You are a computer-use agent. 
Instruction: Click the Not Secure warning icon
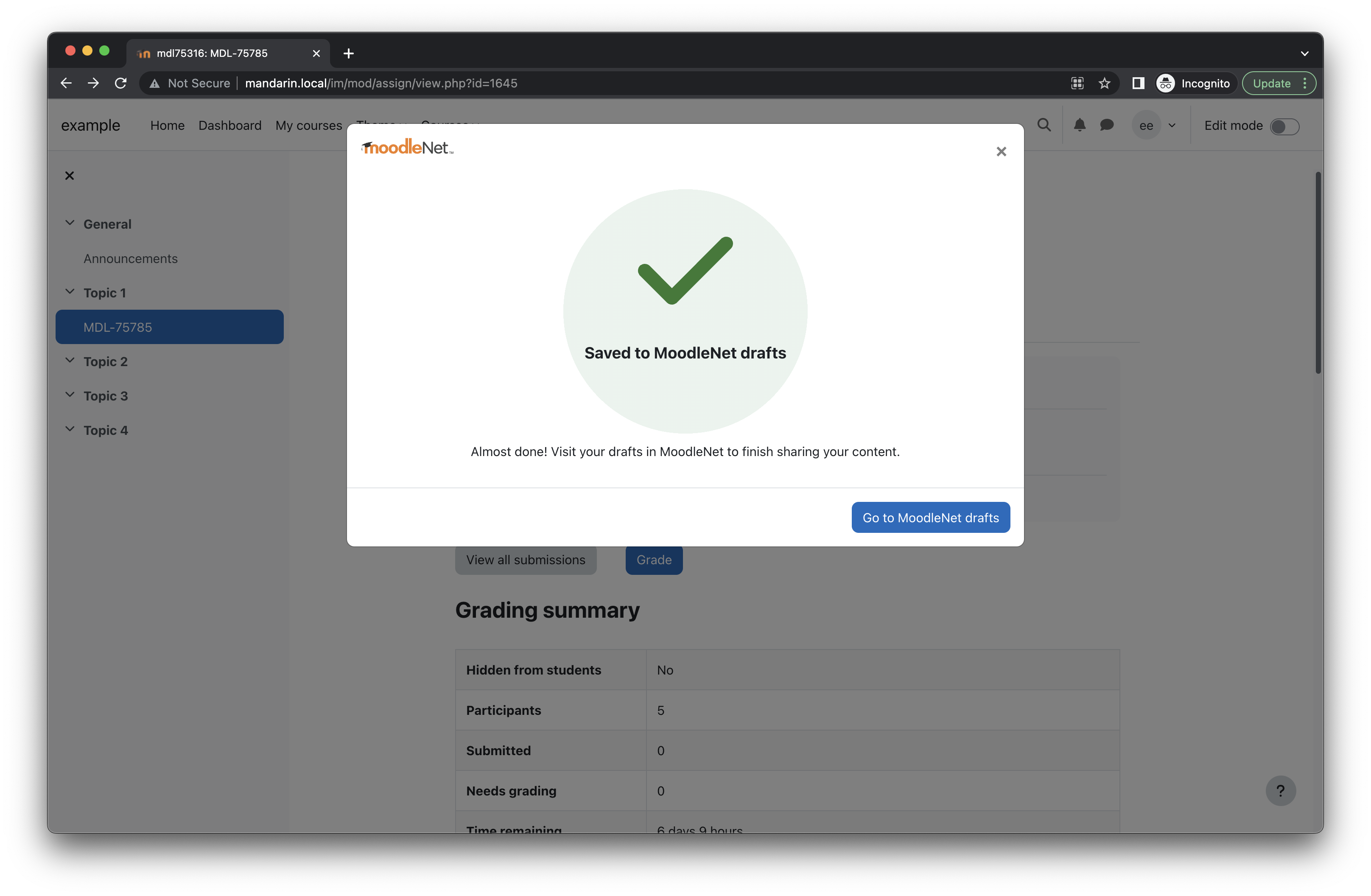click(154, 84)
